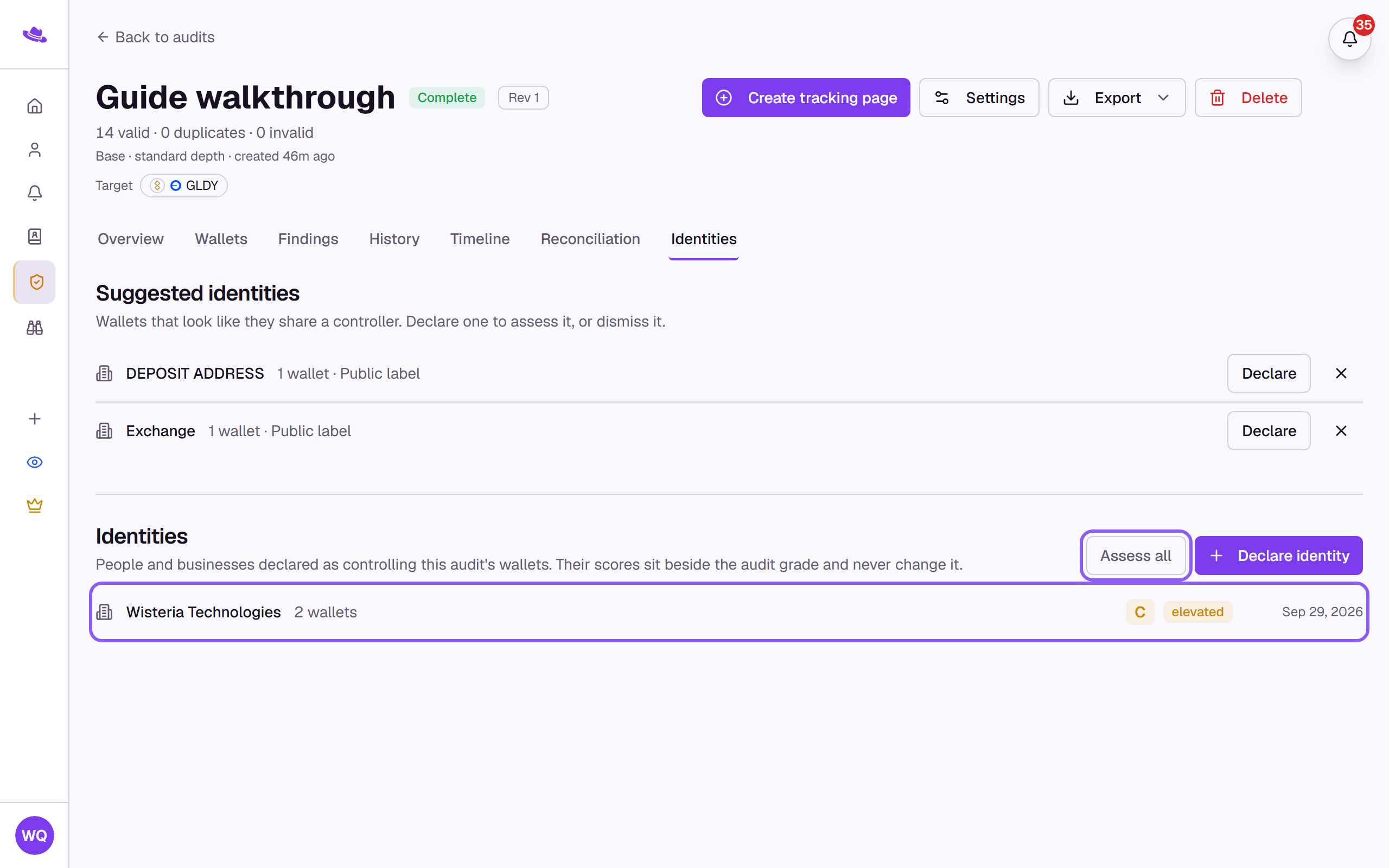Dismiss the DEPOSIT ADDRESS suggestion
The height and width of the screenshot is (868, 1389).
[x=1341, y=373]
